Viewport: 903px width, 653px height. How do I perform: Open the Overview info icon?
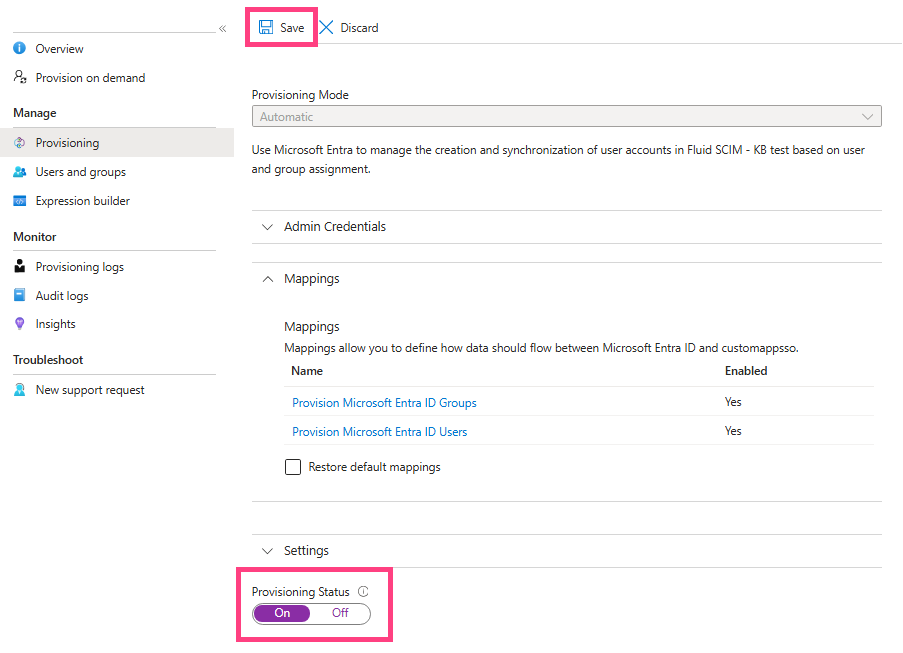click(x=20, y=48)
